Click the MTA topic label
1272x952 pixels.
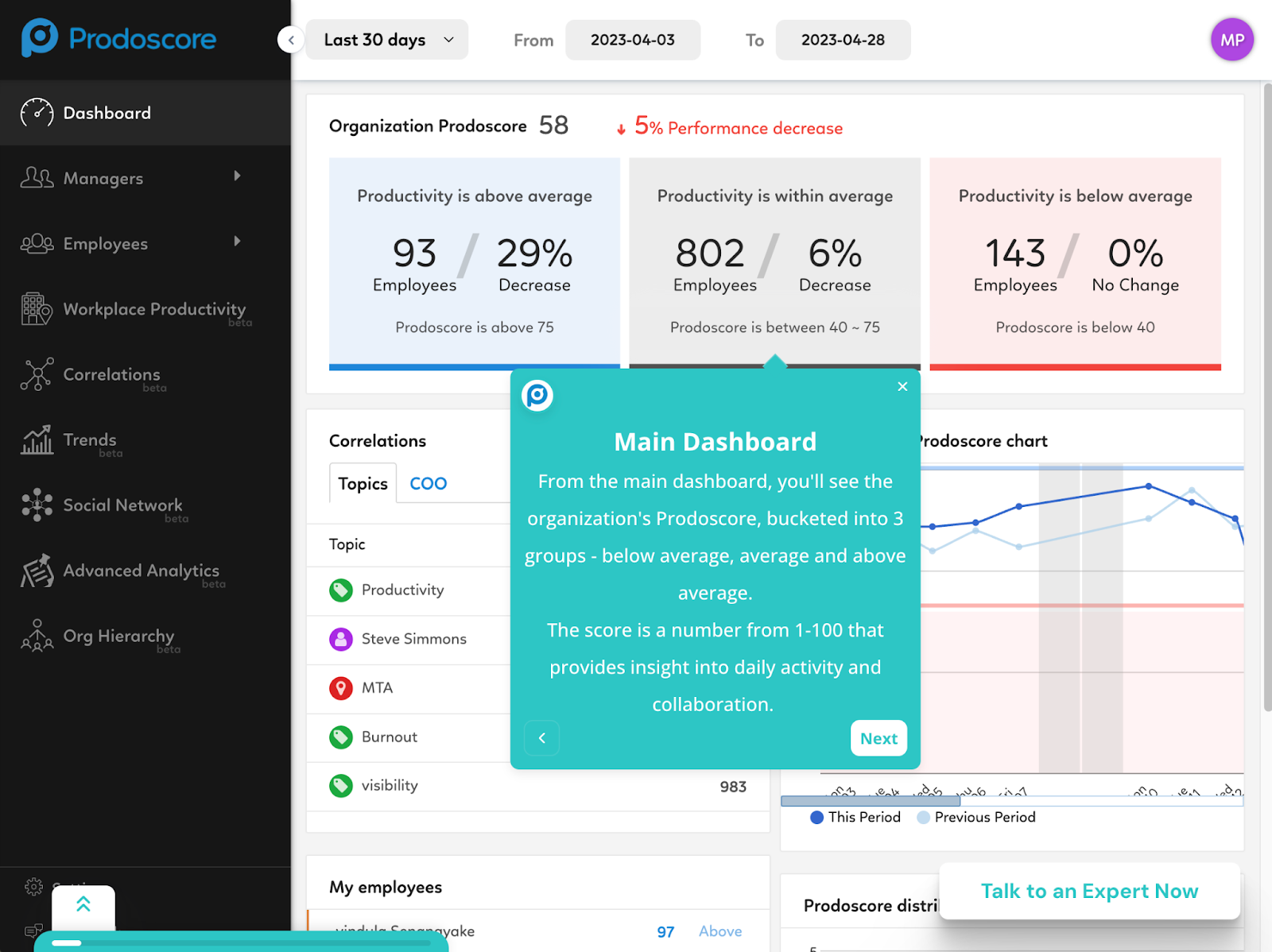click(377, 687)
